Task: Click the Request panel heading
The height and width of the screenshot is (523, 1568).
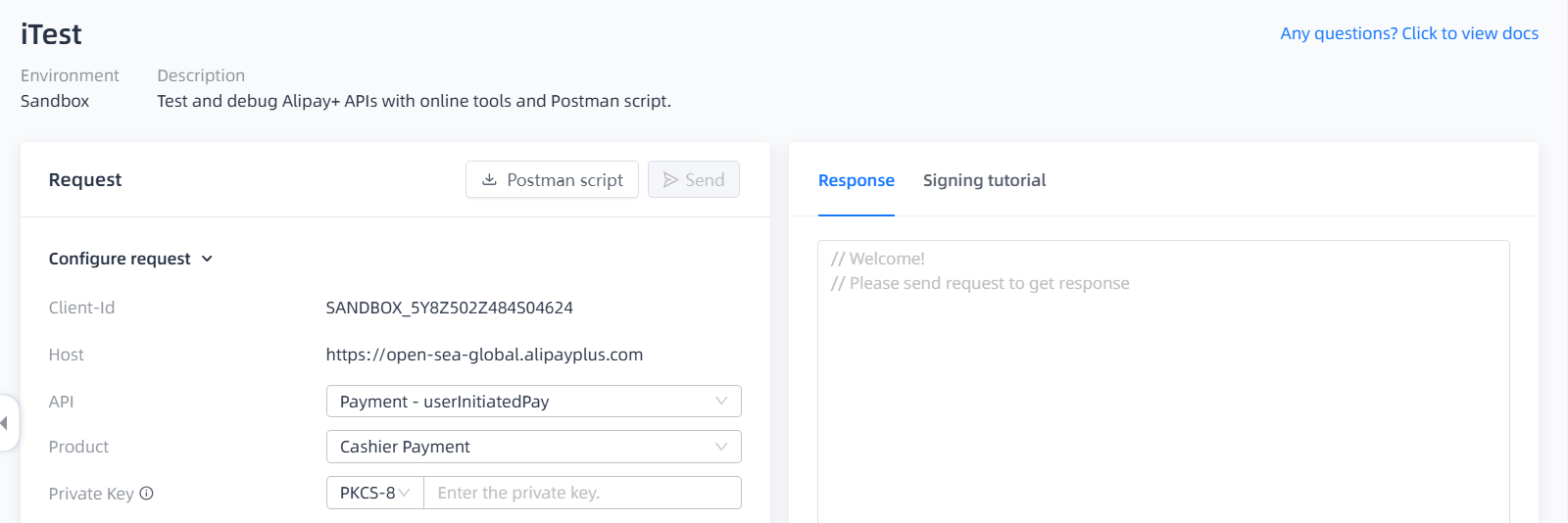Action: (x=85, y=179)
